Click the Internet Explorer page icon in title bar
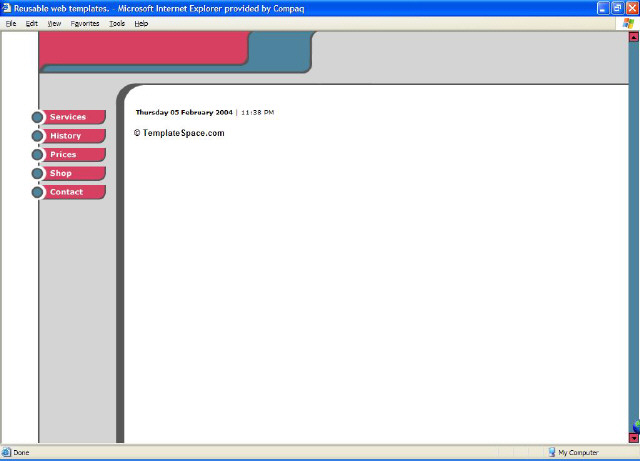This screenshot has width=640, height=461. point(7,8)
